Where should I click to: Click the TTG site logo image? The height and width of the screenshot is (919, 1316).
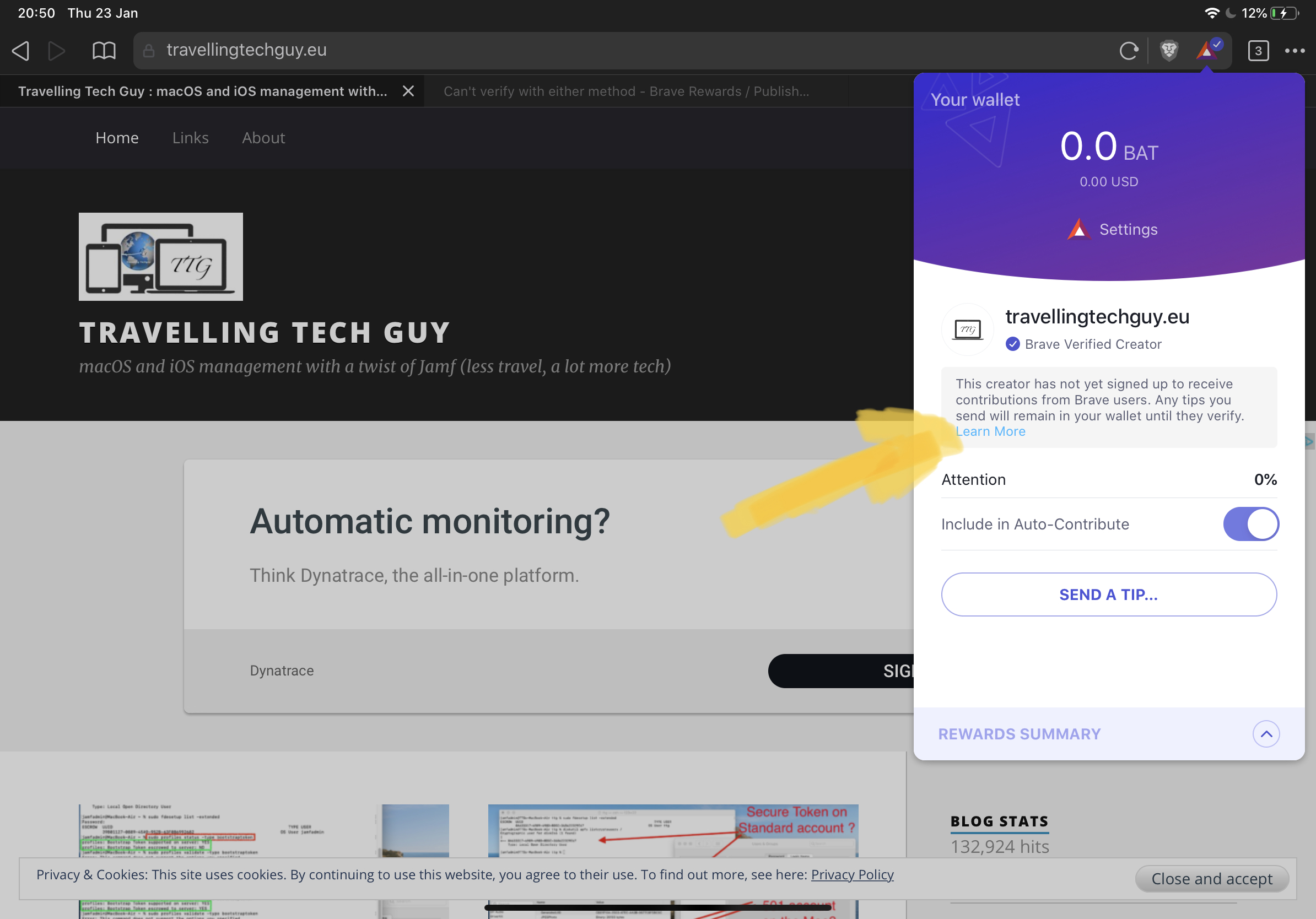(x=161, y=257)
